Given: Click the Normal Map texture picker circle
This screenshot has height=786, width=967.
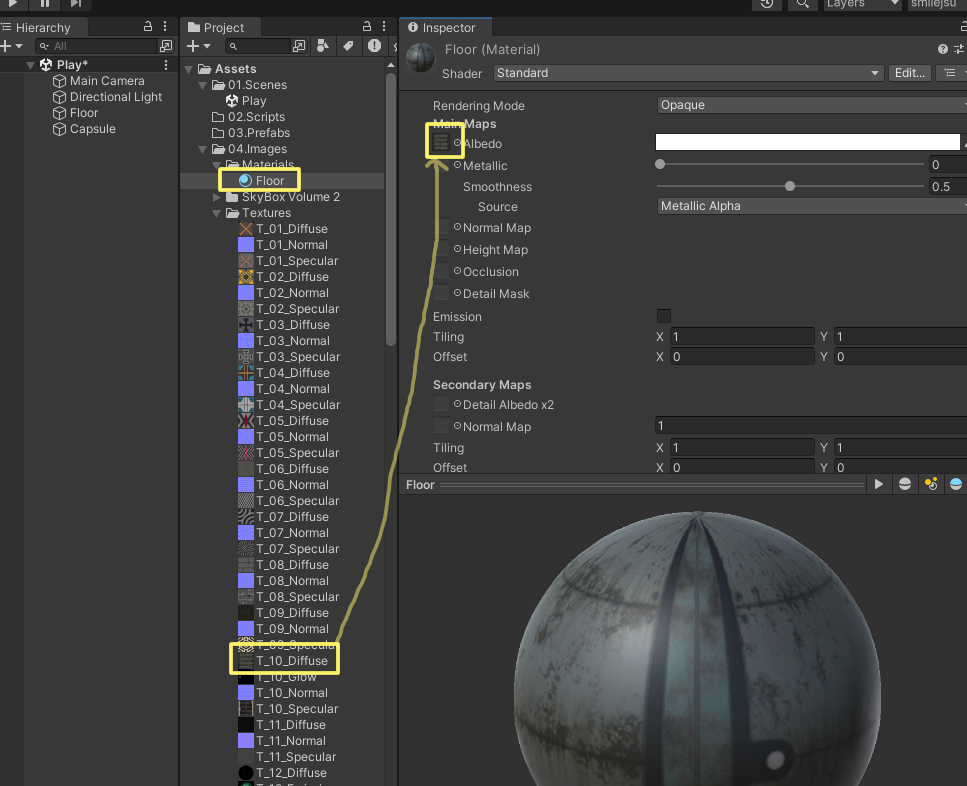Looking at the screenshot, I should [458, 227].
